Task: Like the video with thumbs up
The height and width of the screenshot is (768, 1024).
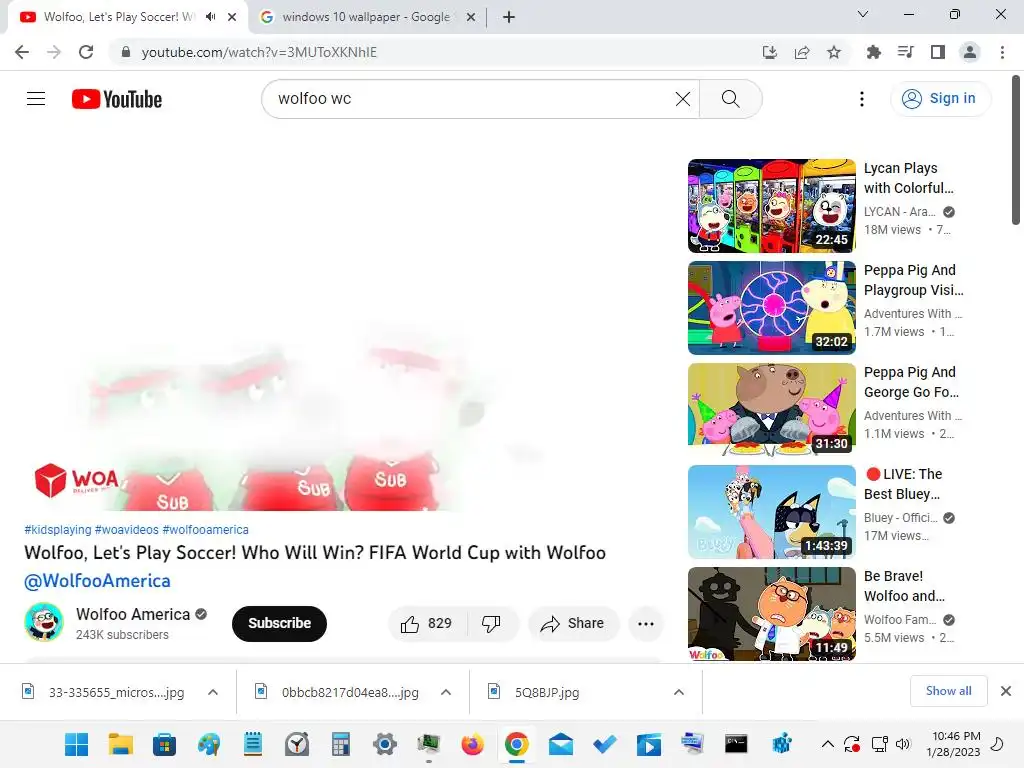Action: tap(428, 624)
